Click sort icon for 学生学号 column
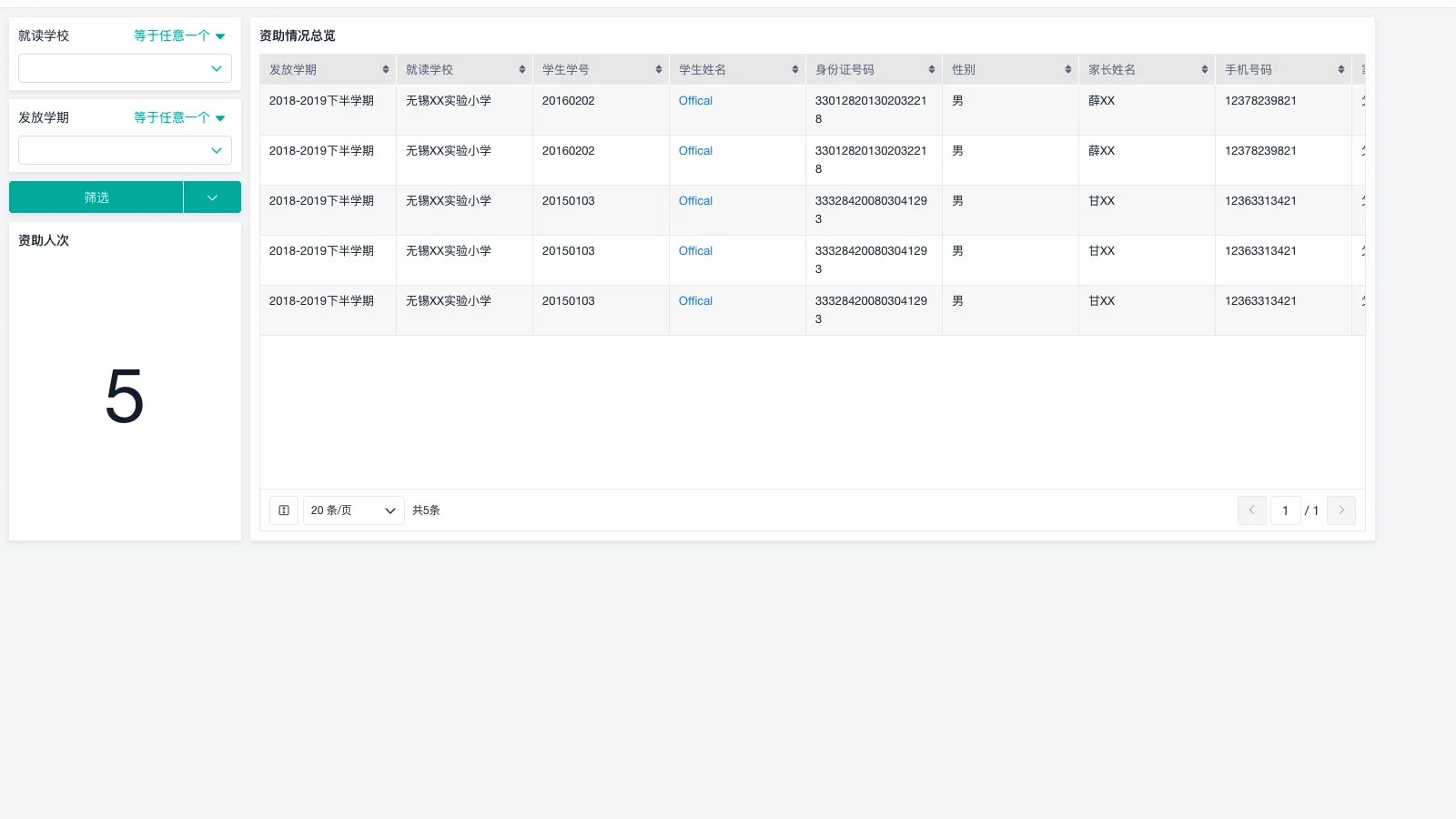The height and width of the screenshot is (819, 1456). [659, 70]
